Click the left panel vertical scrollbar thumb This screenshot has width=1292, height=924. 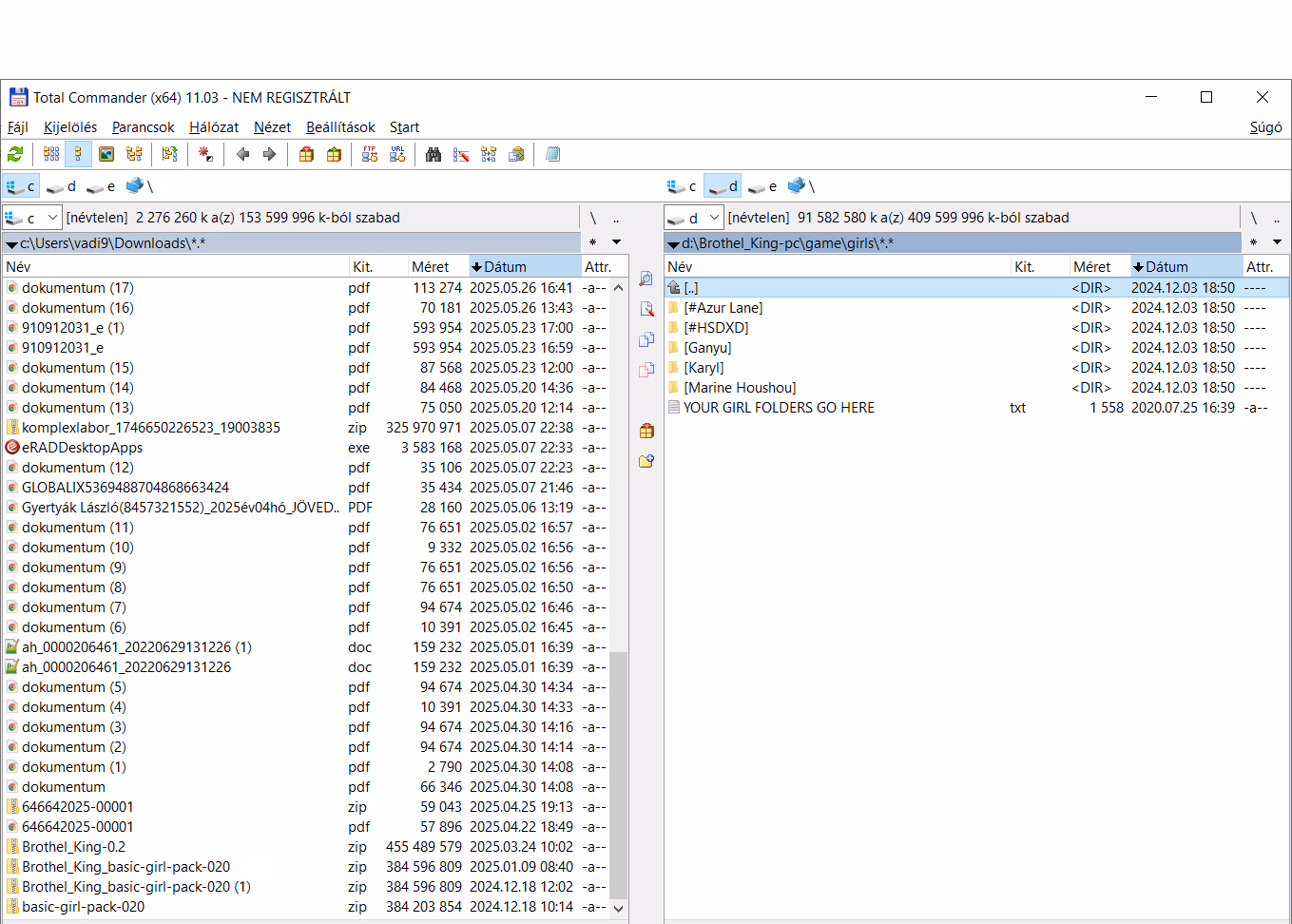coord(619,775)
